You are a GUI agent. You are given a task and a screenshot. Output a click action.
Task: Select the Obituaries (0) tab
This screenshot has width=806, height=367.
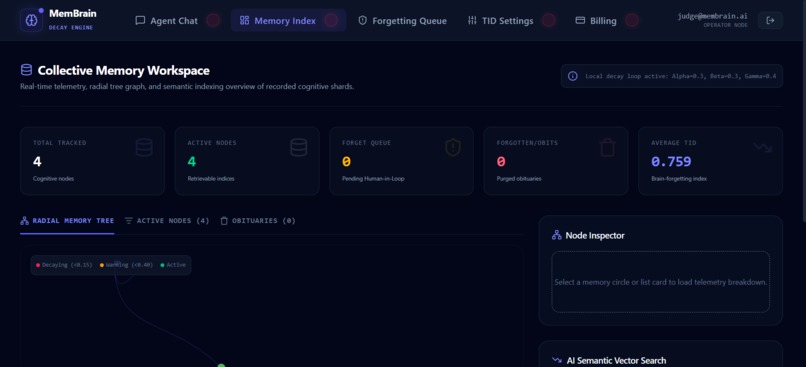click(x=258, y=221)
